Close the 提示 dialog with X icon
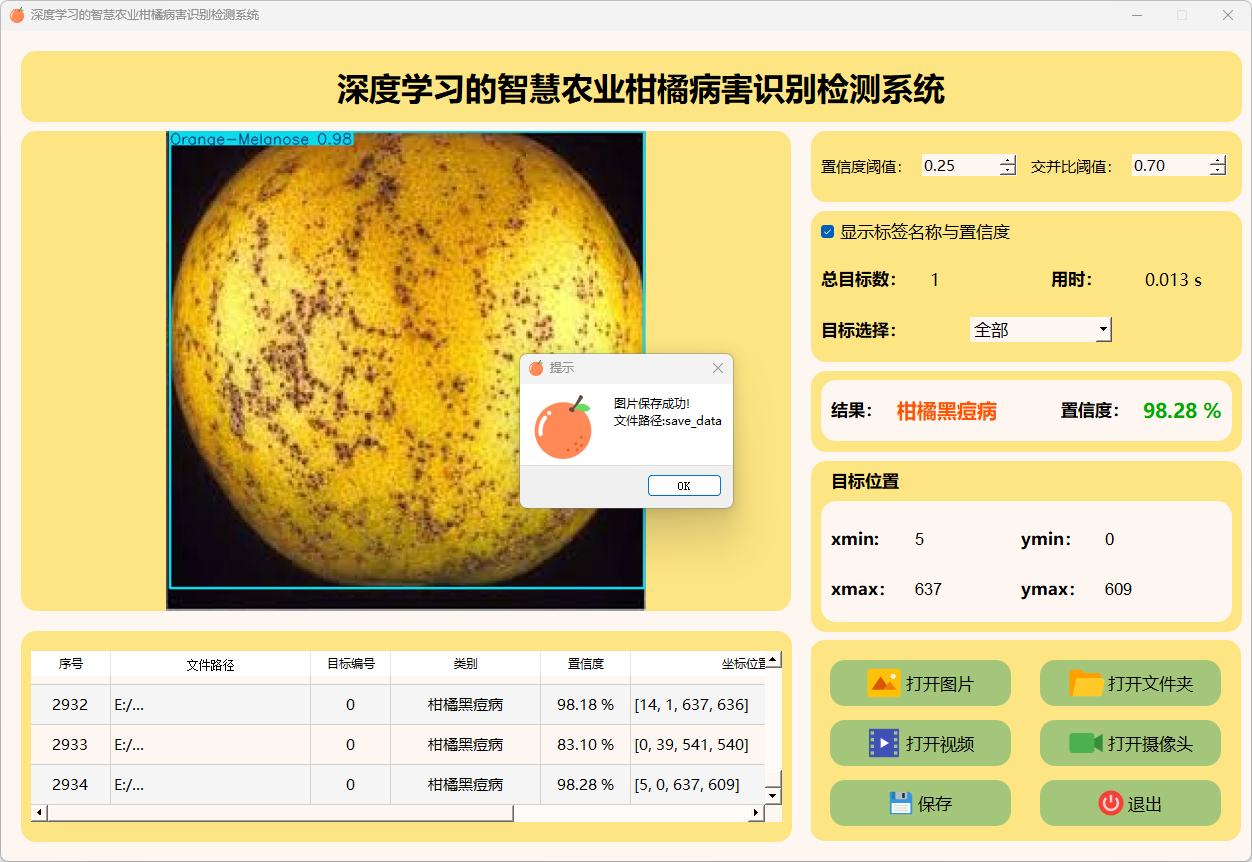This screenshot has height=862, width=1252. (717, 368)
